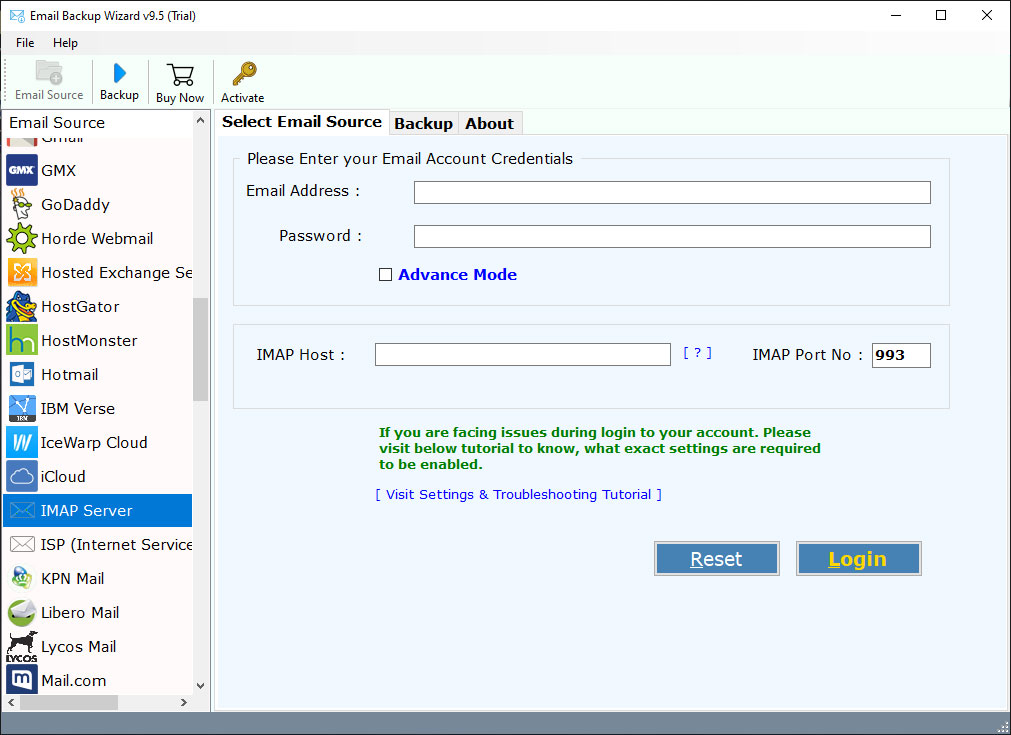Select KPN Mail icon
Image resolution: width=1011 pixels, height=735 pixels.
point(22,578)
